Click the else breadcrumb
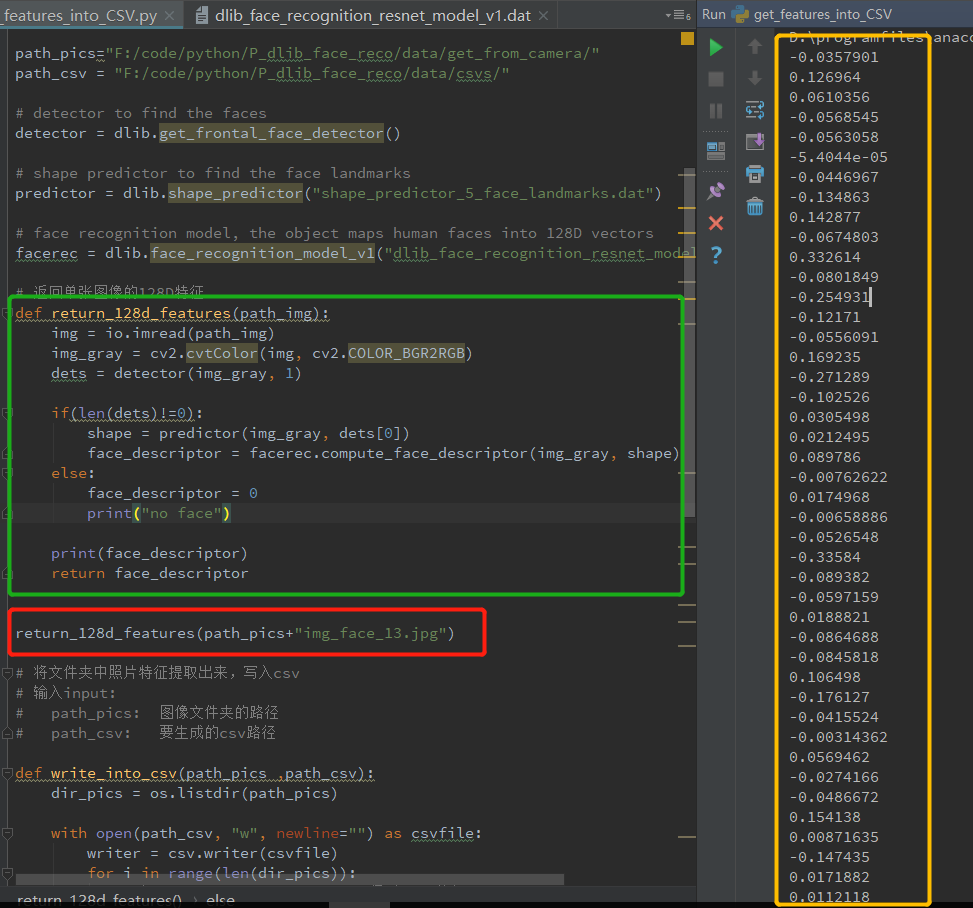Screen dimensions: 973x908 (220, 900)
